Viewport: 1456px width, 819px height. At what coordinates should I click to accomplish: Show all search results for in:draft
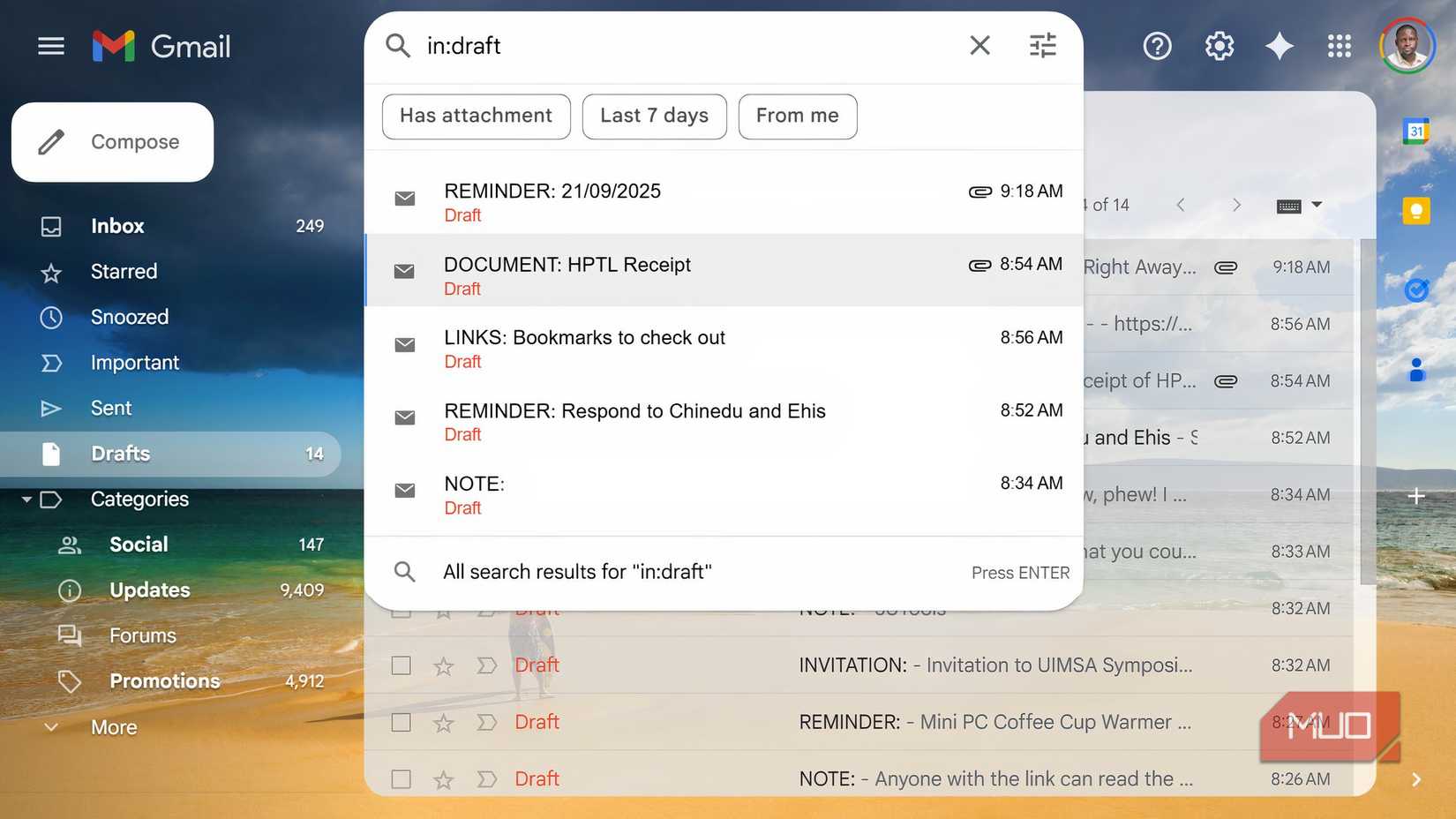tap(724, 572)
